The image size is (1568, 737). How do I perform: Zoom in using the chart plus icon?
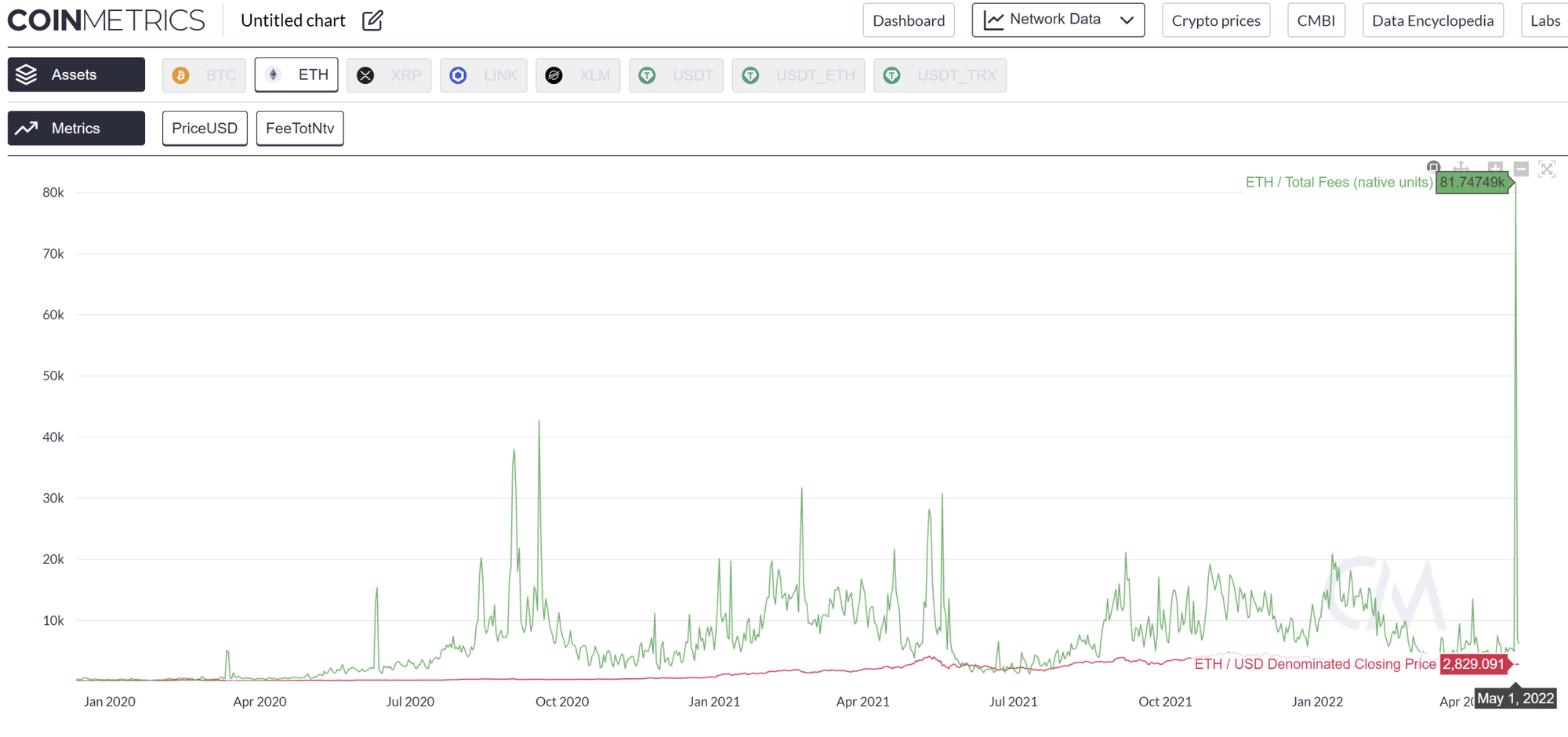(1494, 168)
